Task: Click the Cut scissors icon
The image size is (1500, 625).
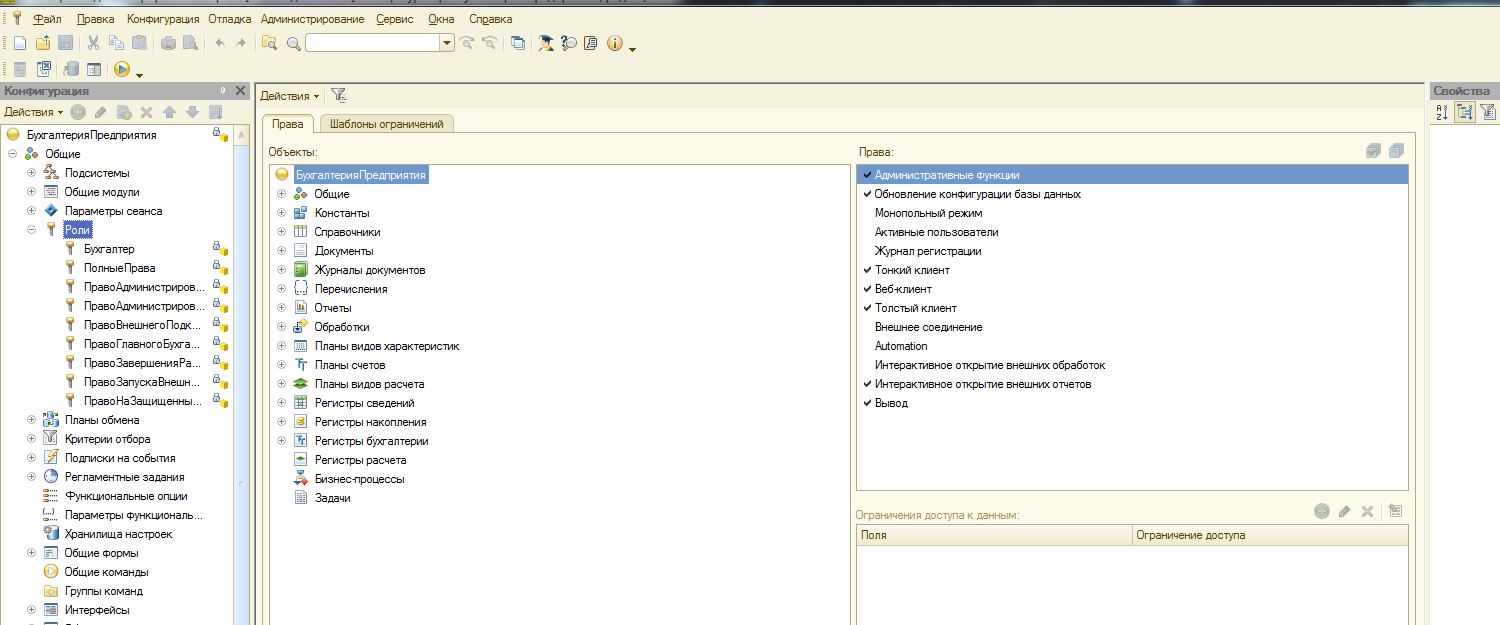Action: pos(93,43)
